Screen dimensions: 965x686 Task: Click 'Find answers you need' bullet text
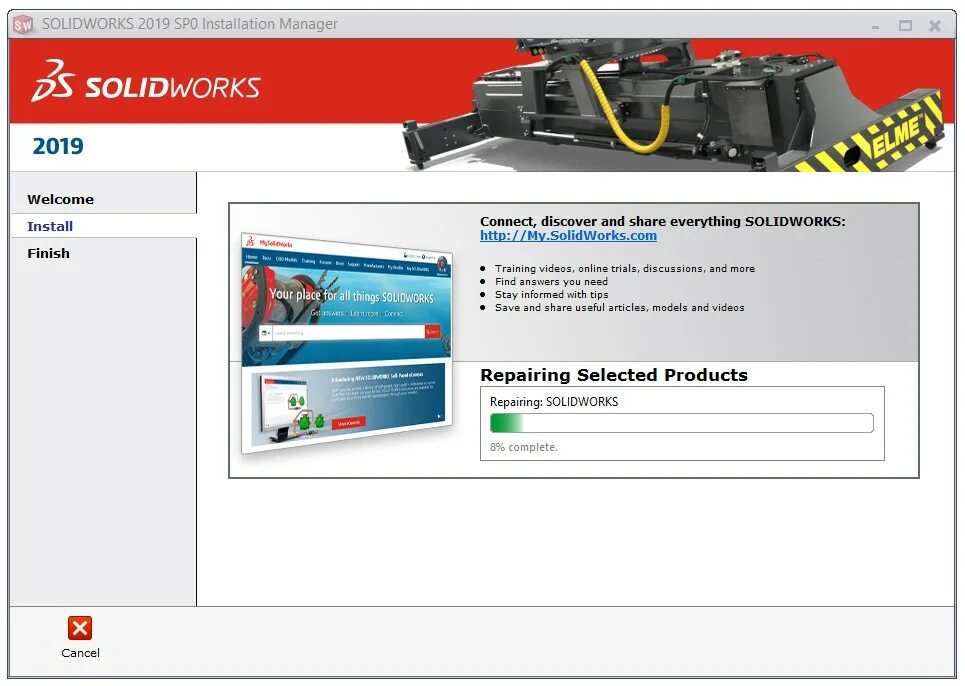551,281
